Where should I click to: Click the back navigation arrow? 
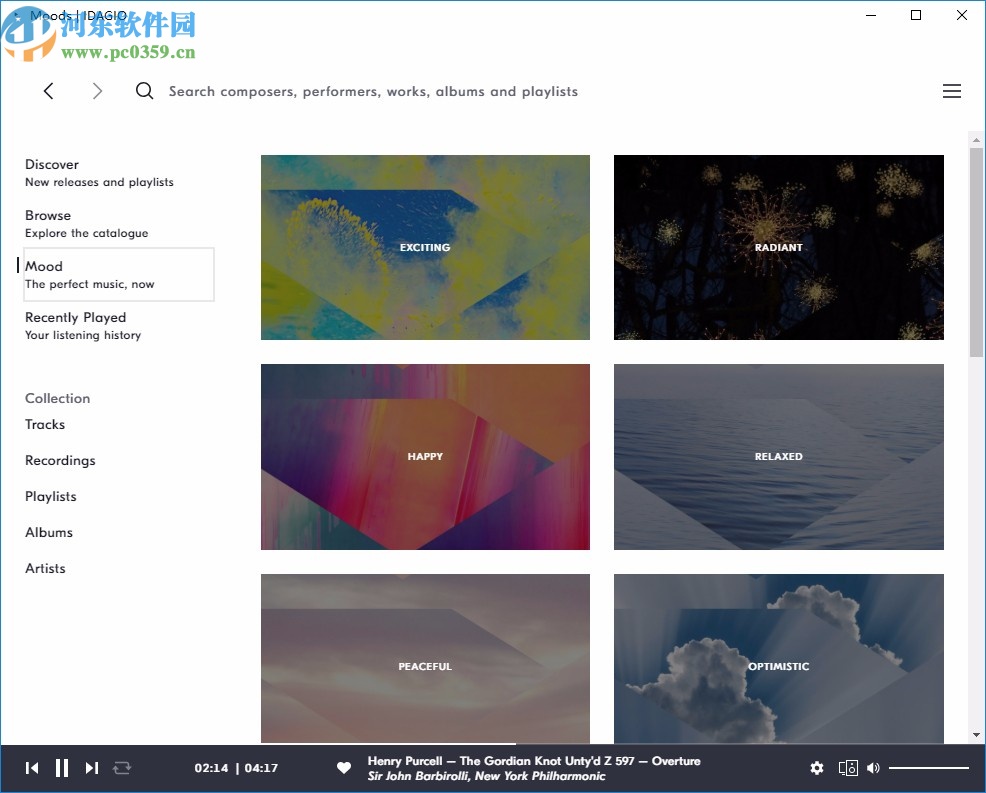click(48, 90)
